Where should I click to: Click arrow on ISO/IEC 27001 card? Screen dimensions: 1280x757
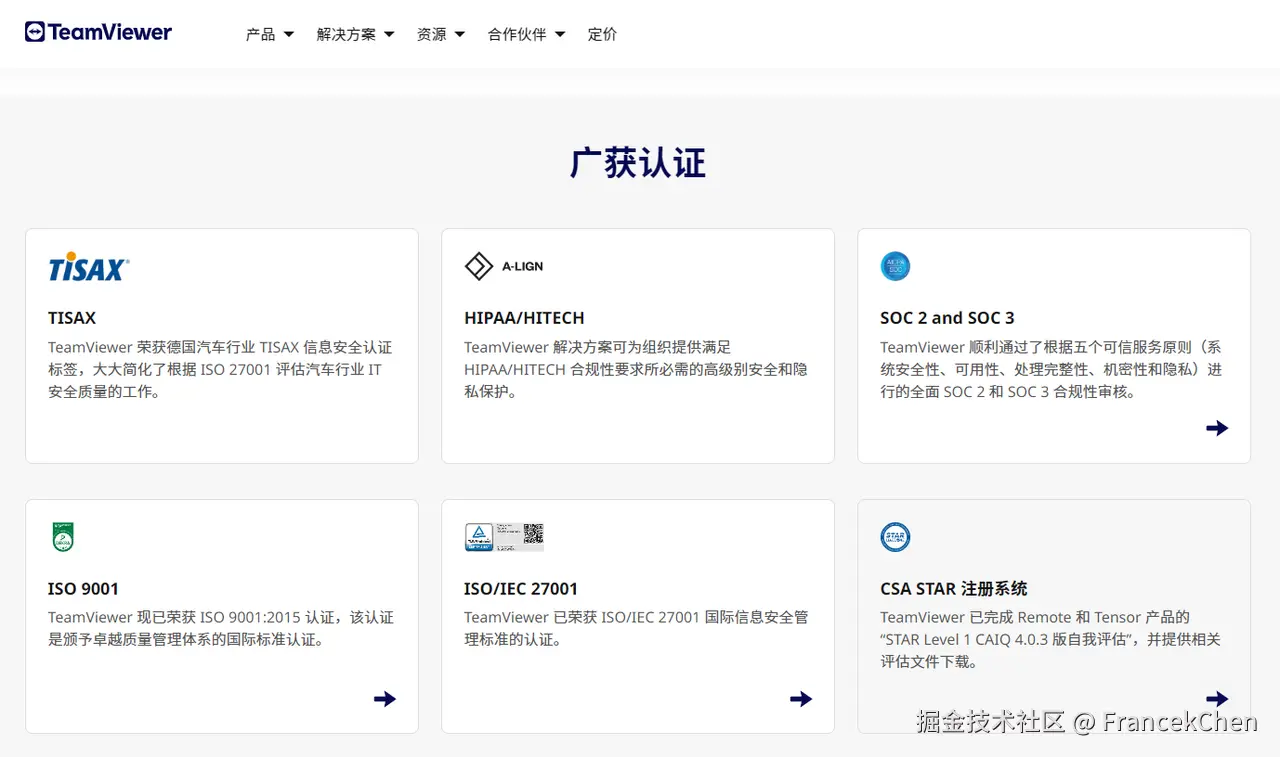click(801, 699)
